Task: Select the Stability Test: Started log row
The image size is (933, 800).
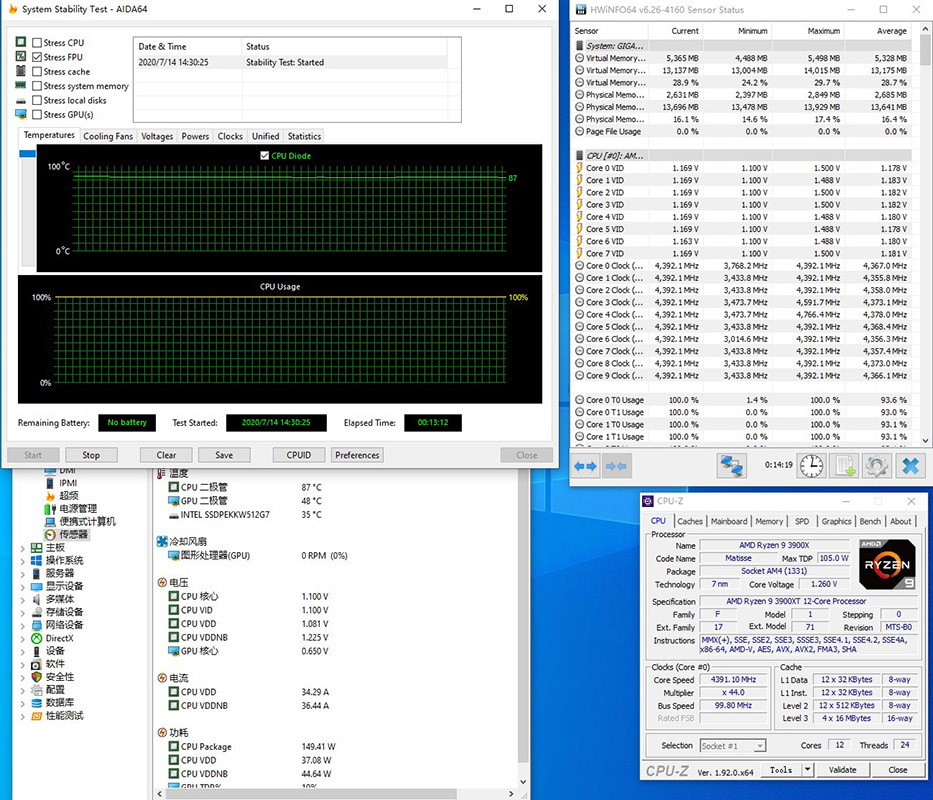Action: tap(290, 62)
